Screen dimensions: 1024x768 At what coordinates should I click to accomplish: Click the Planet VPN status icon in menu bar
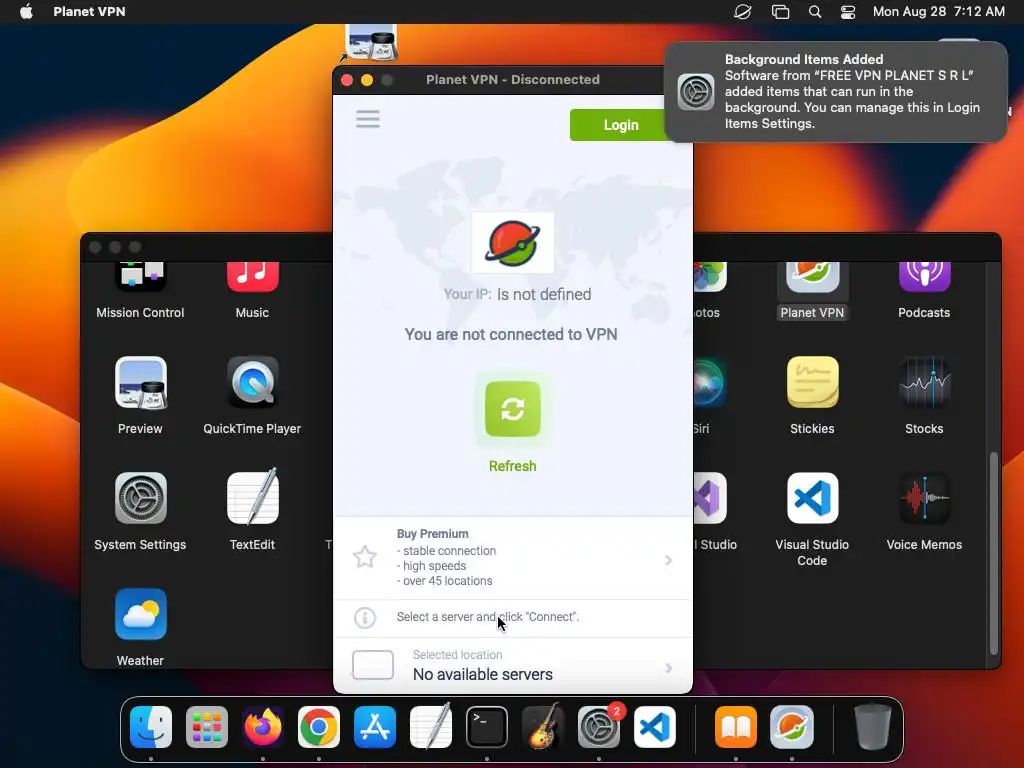pos(743,12)
